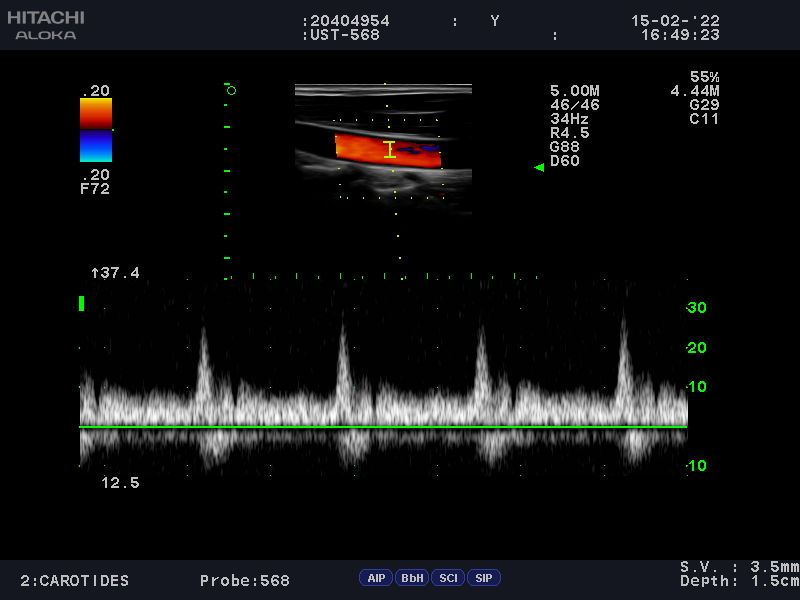Click the red-orange part of color scale
Screen dimensions: 800x600
point(96,114)
